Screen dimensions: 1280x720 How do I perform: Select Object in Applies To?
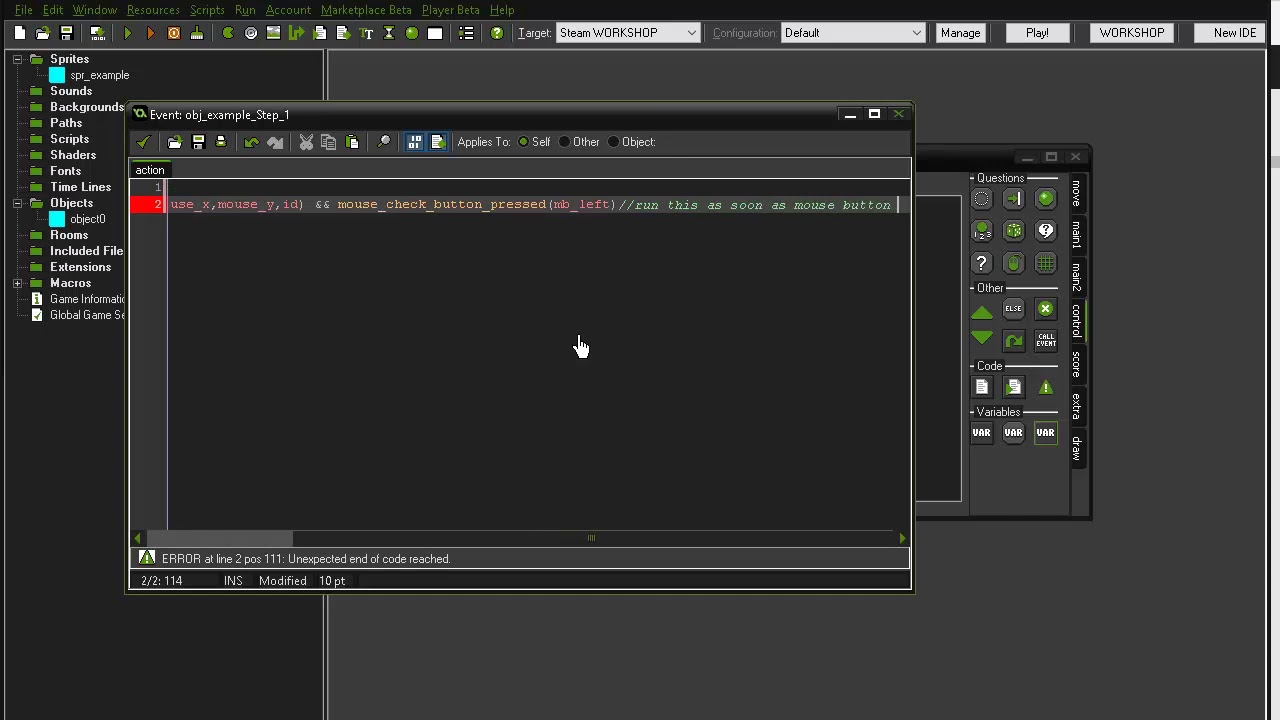tap(632, 142)
